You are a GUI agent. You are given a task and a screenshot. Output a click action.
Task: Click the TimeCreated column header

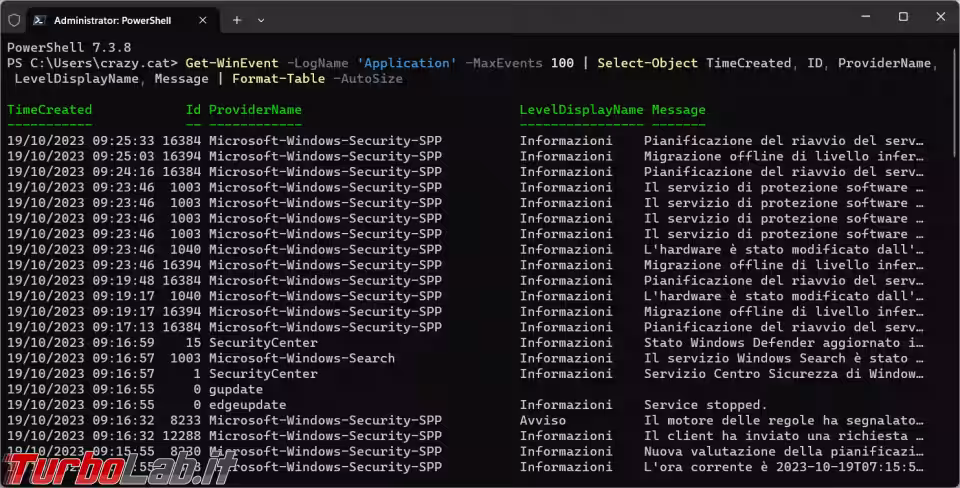tap(49, 110)
